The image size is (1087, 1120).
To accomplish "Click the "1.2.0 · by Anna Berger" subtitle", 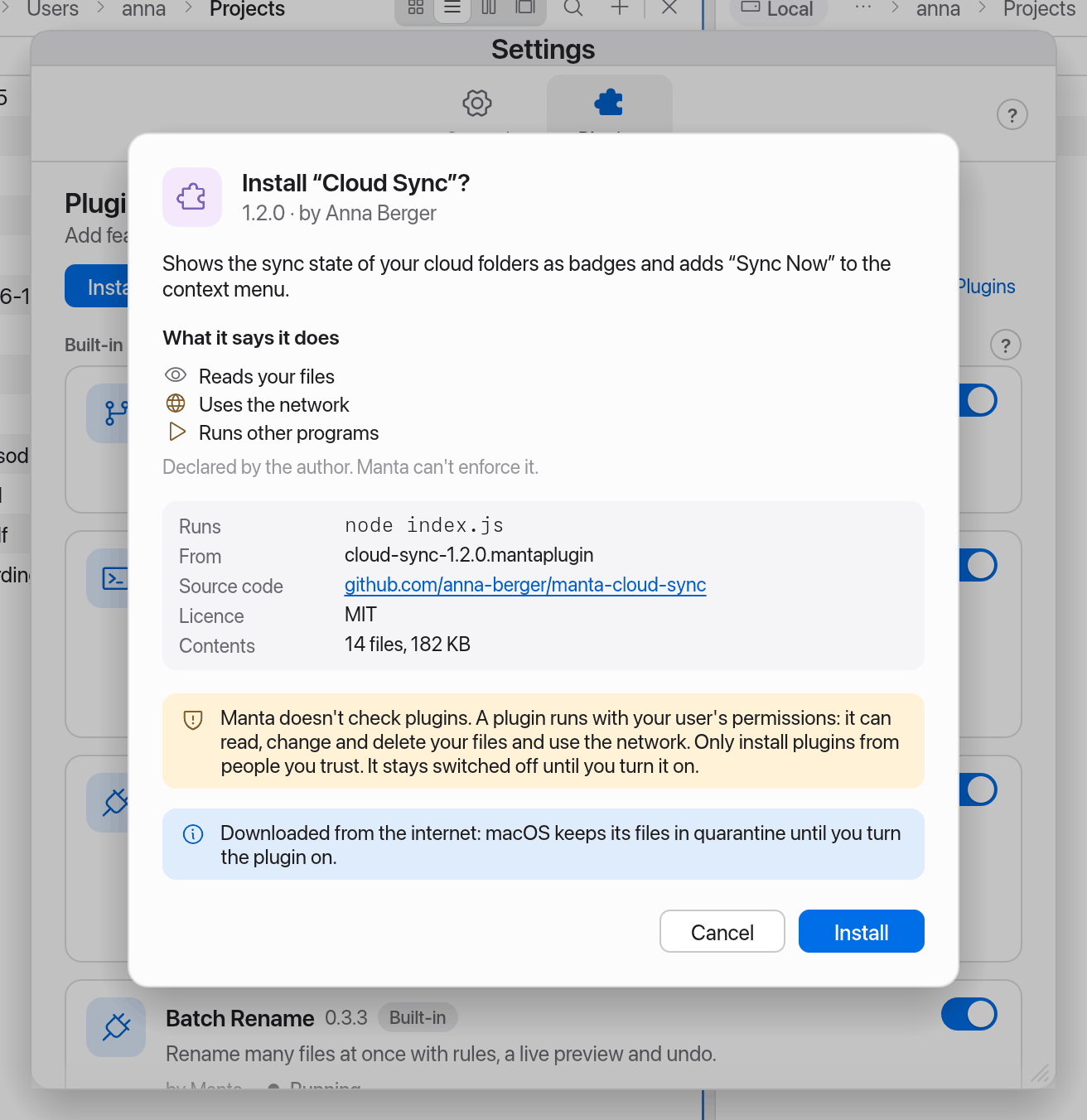I will pyautogui.click(x=339, y=214).
